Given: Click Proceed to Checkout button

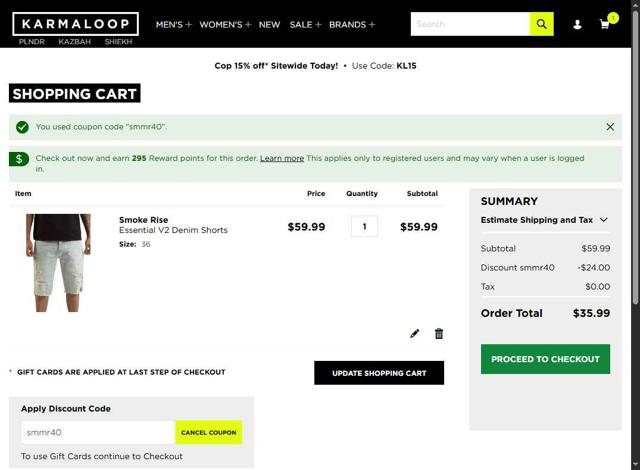Looking at the screenshot, I should tap(545, 359).
